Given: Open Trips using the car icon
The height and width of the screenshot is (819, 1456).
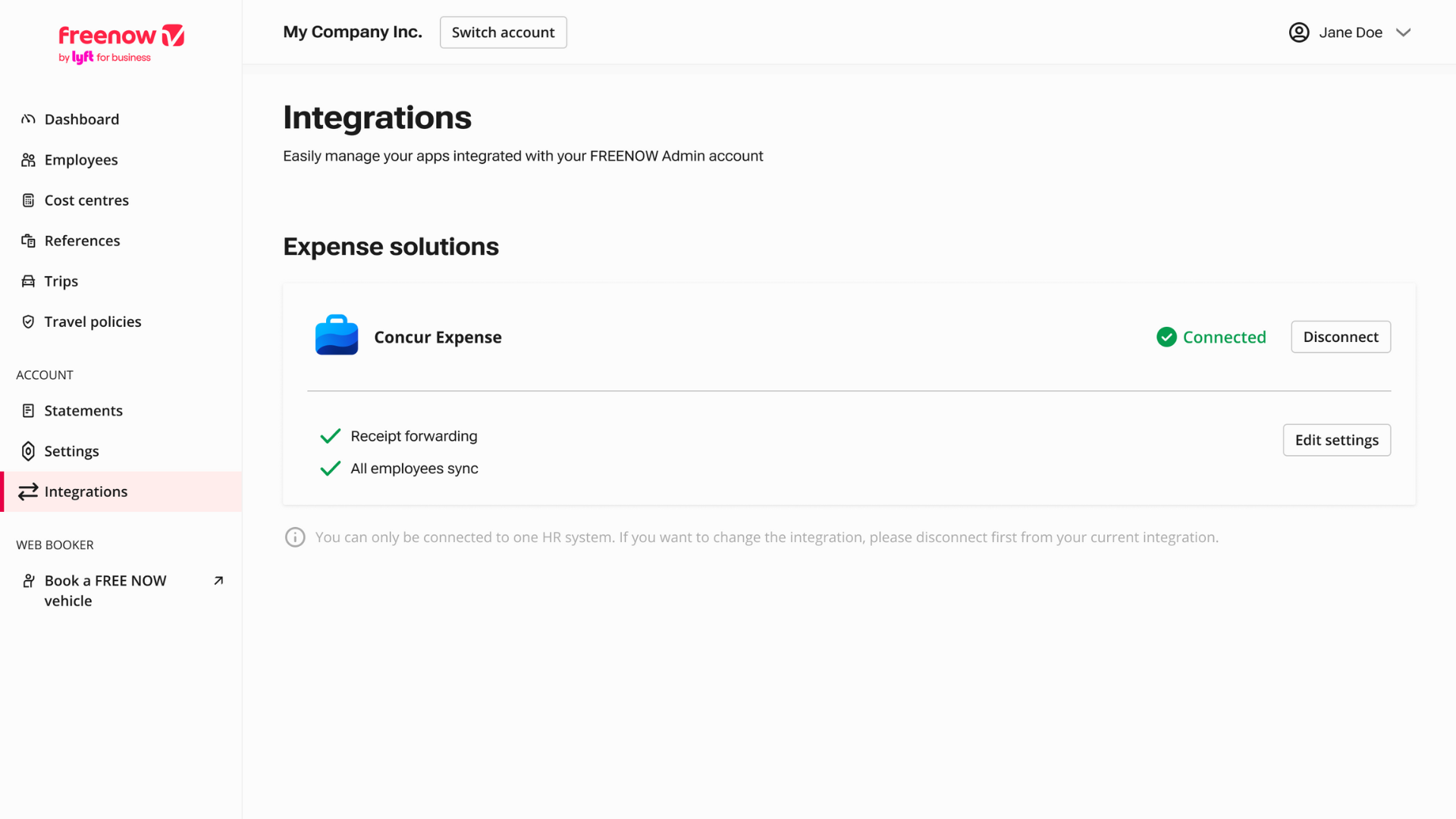Looking at the screenshot, I should click(x=28, y=281).
